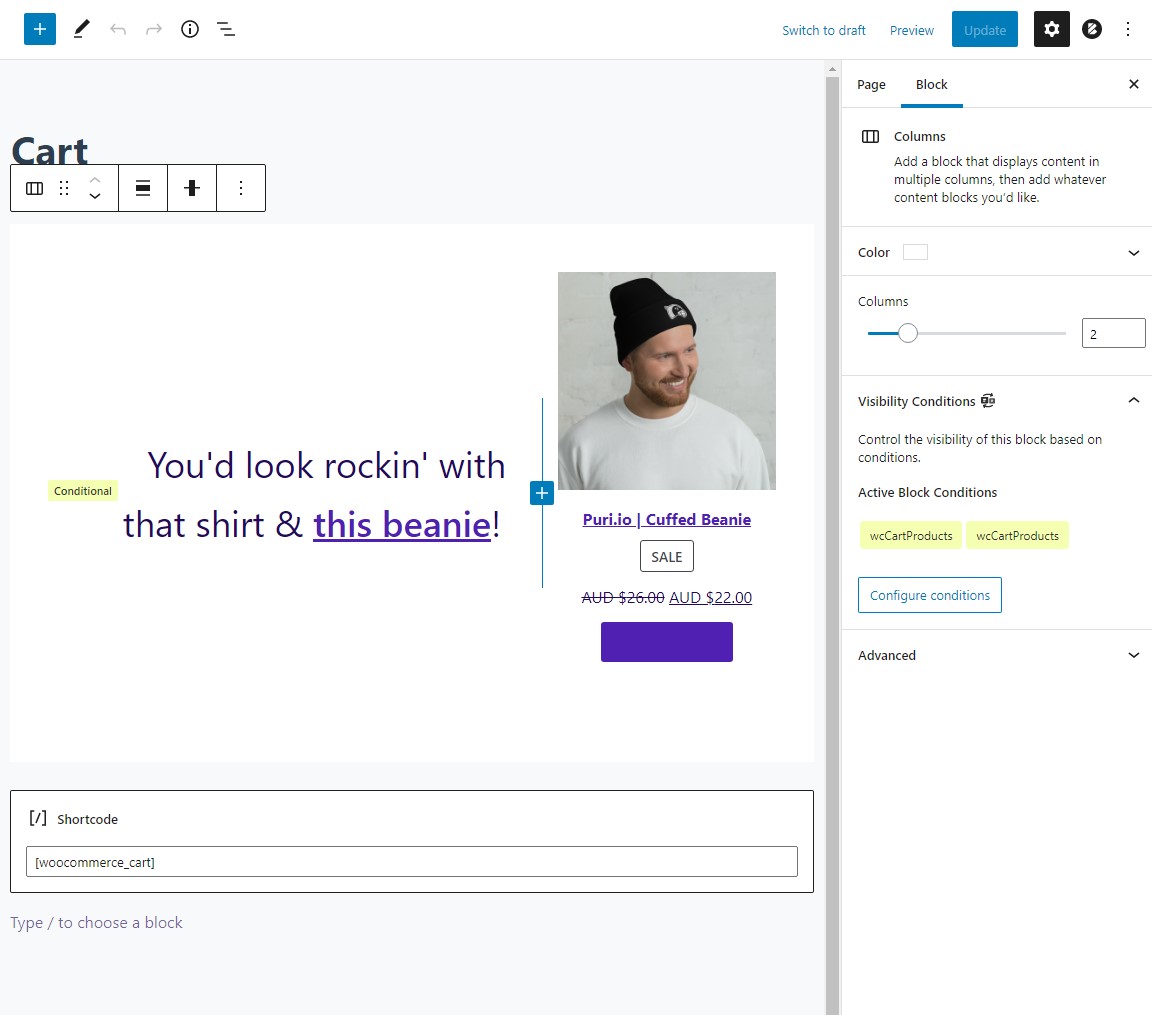Click Columns icon in sidebar block card

click(871, 137)
